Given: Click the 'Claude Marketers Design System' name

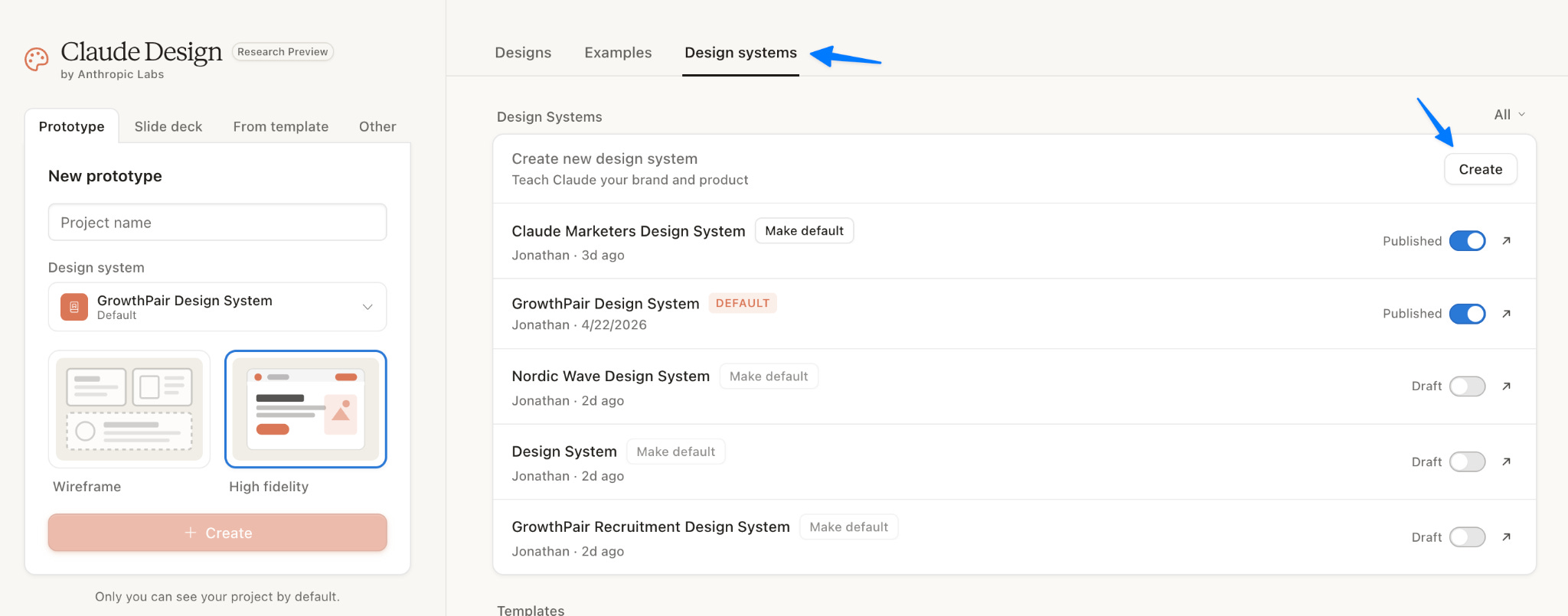Looking at the screenshot, I should click(629, 231).
